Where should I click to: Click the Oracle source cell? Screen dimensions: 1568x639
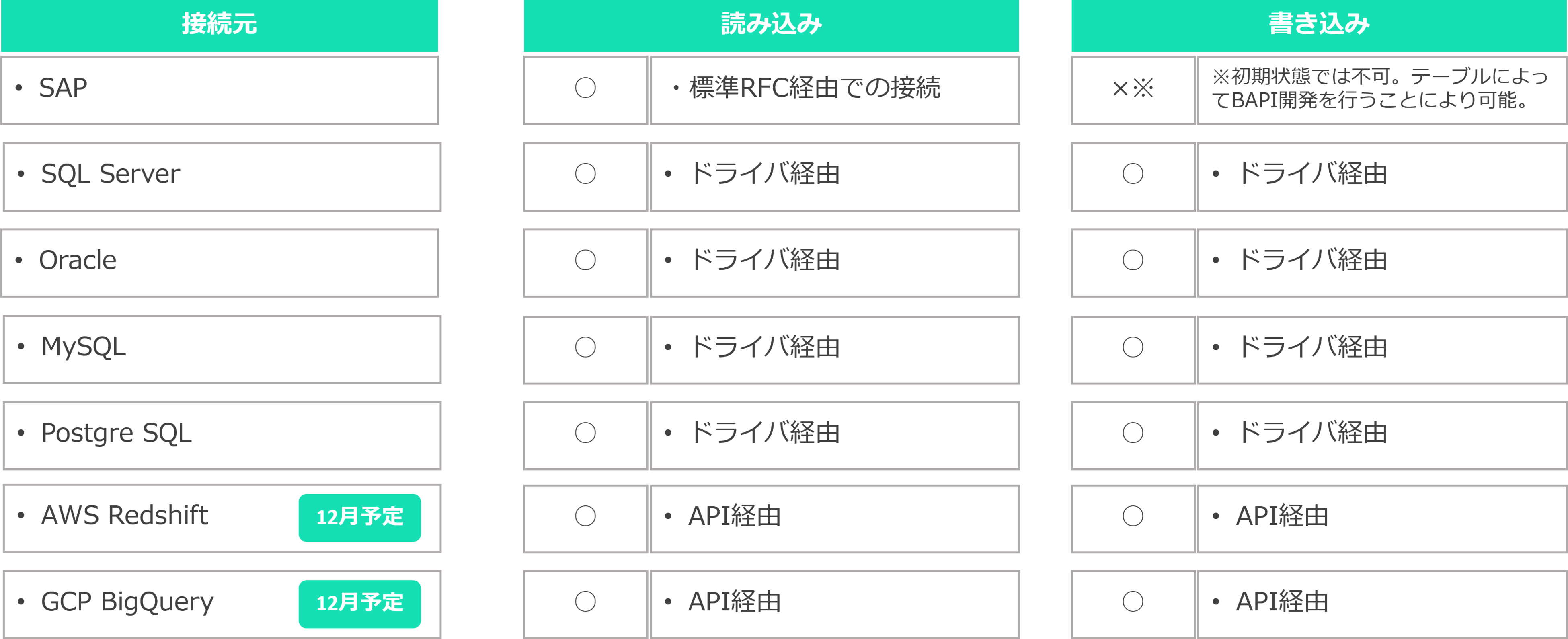click(219, 262)
